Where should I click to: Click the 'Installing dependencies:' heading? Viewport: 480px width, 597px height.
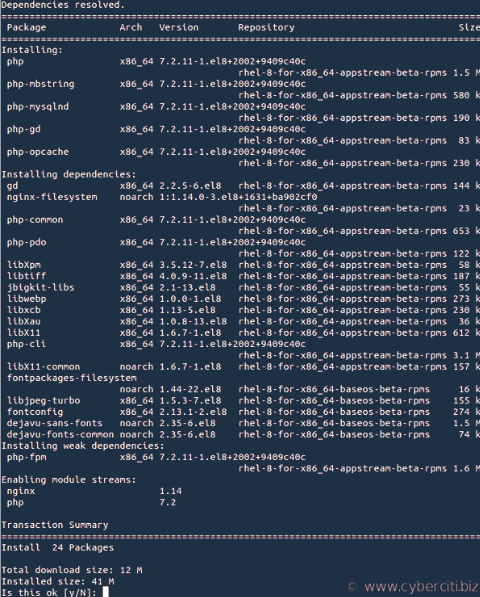[69, 174]
